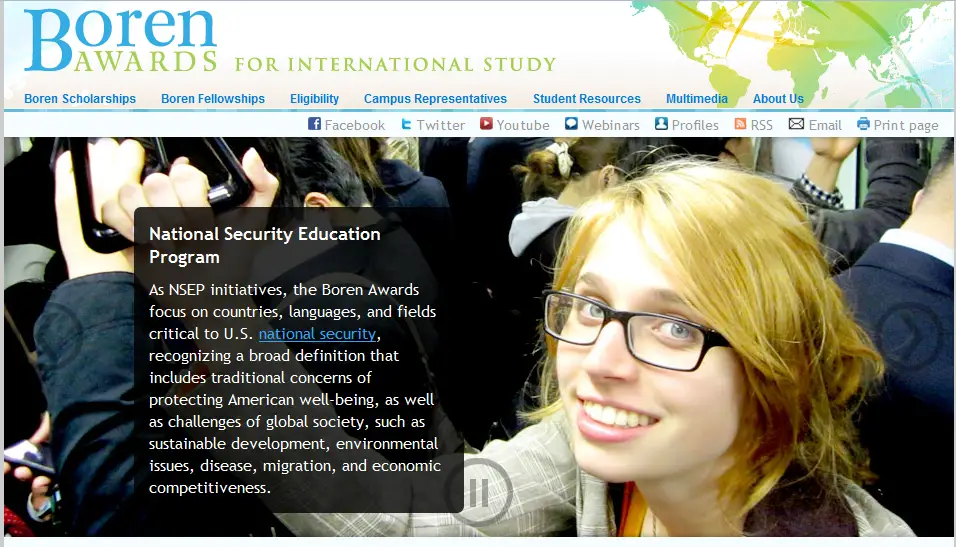Click the National Security Education Program heading
This screenshot has height=547, width=956.
[x=265, y=245]
